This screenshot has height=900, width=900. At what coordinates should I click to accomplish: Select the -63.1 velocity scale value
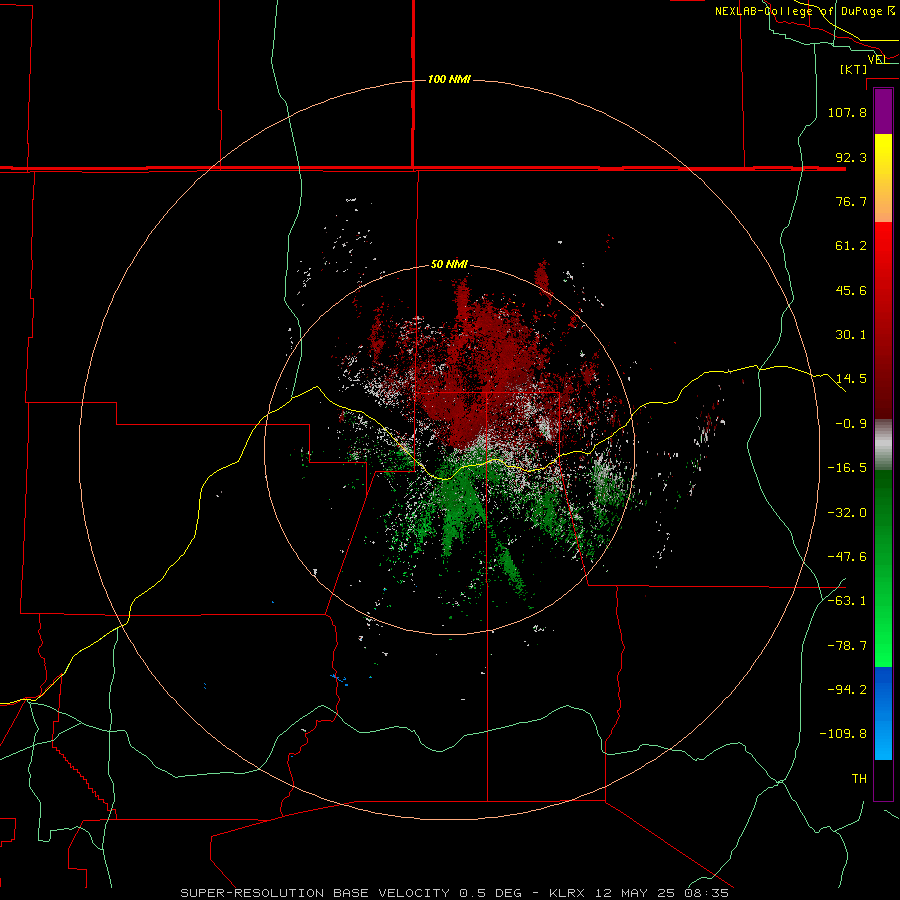847,601
